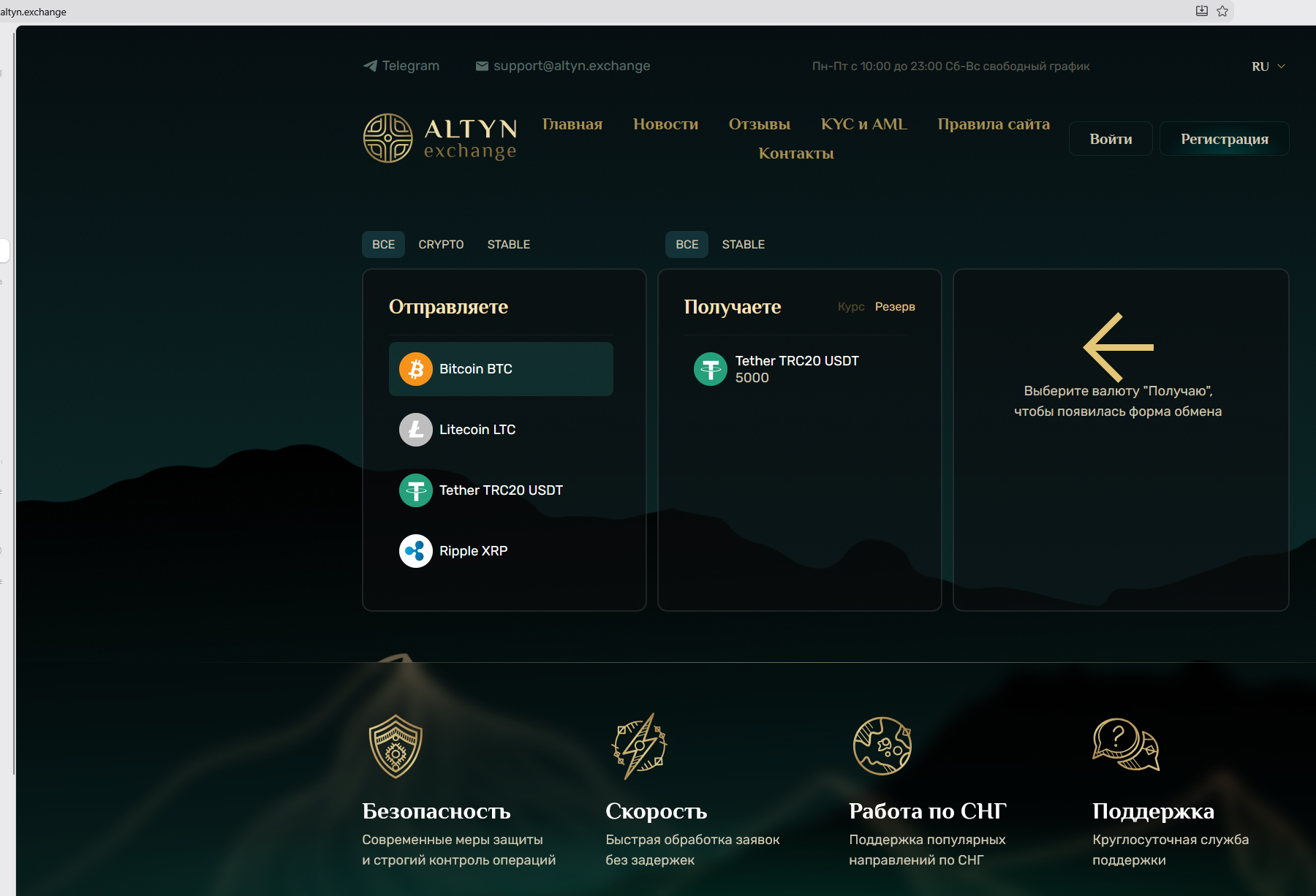Expand the language selector chevron
Image resolution: width=1316 pixels, height=896 pixels.
tap(1282, 67)
